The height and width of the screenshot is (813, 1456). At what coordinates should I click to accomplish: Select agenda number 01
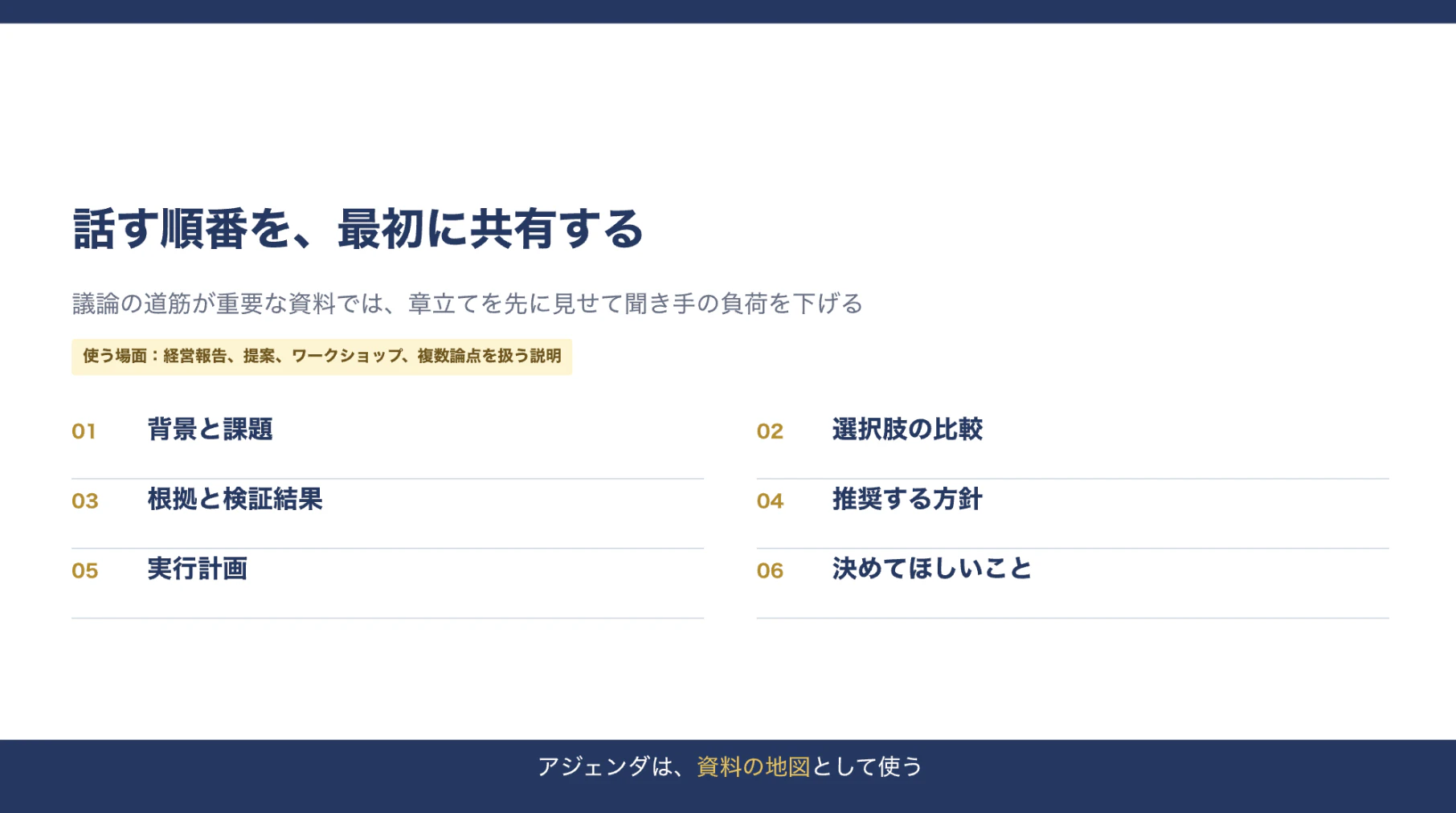84,431
